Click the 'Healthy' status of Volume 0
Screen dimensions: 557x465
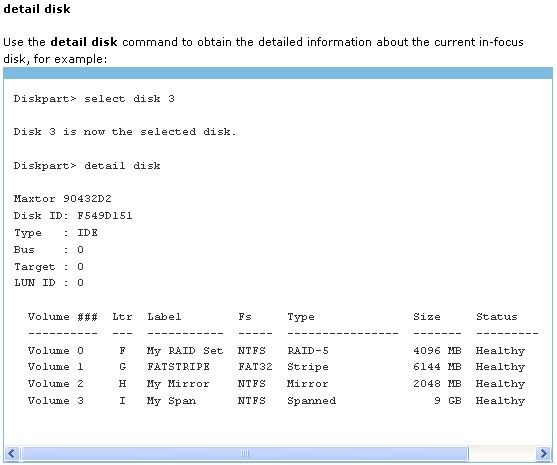[x=500, y=351]
